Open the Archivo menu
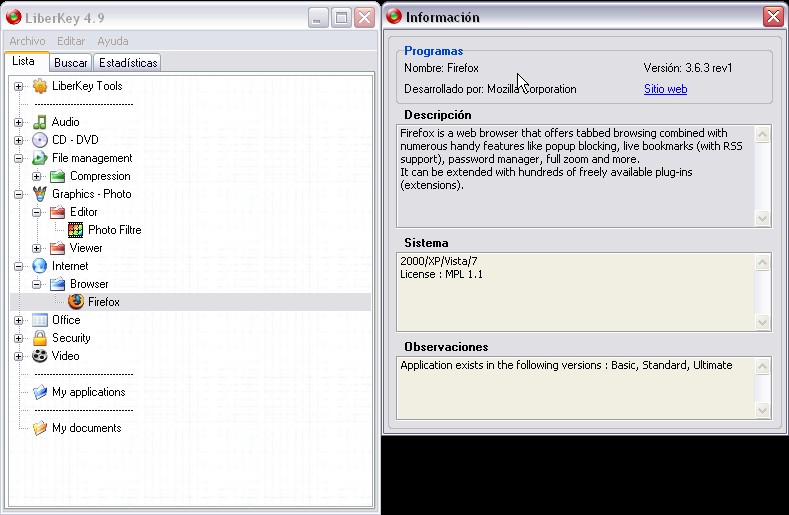 click(28, 41)
